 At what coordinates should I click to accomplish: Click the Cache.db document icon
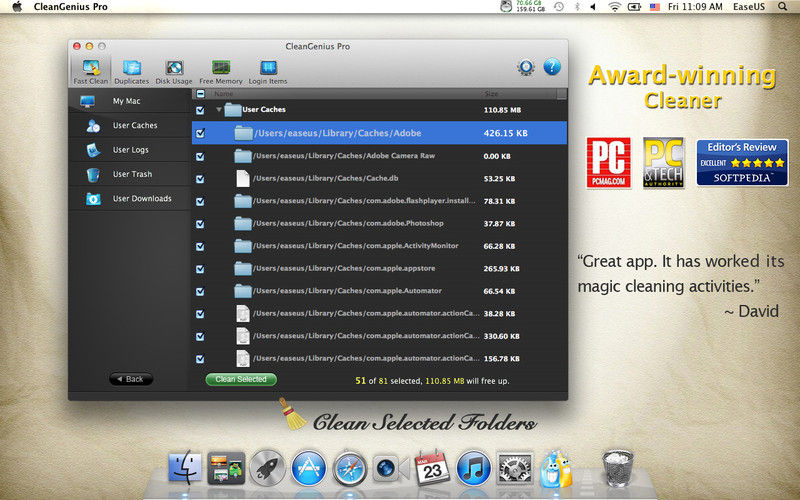[243, 179]
